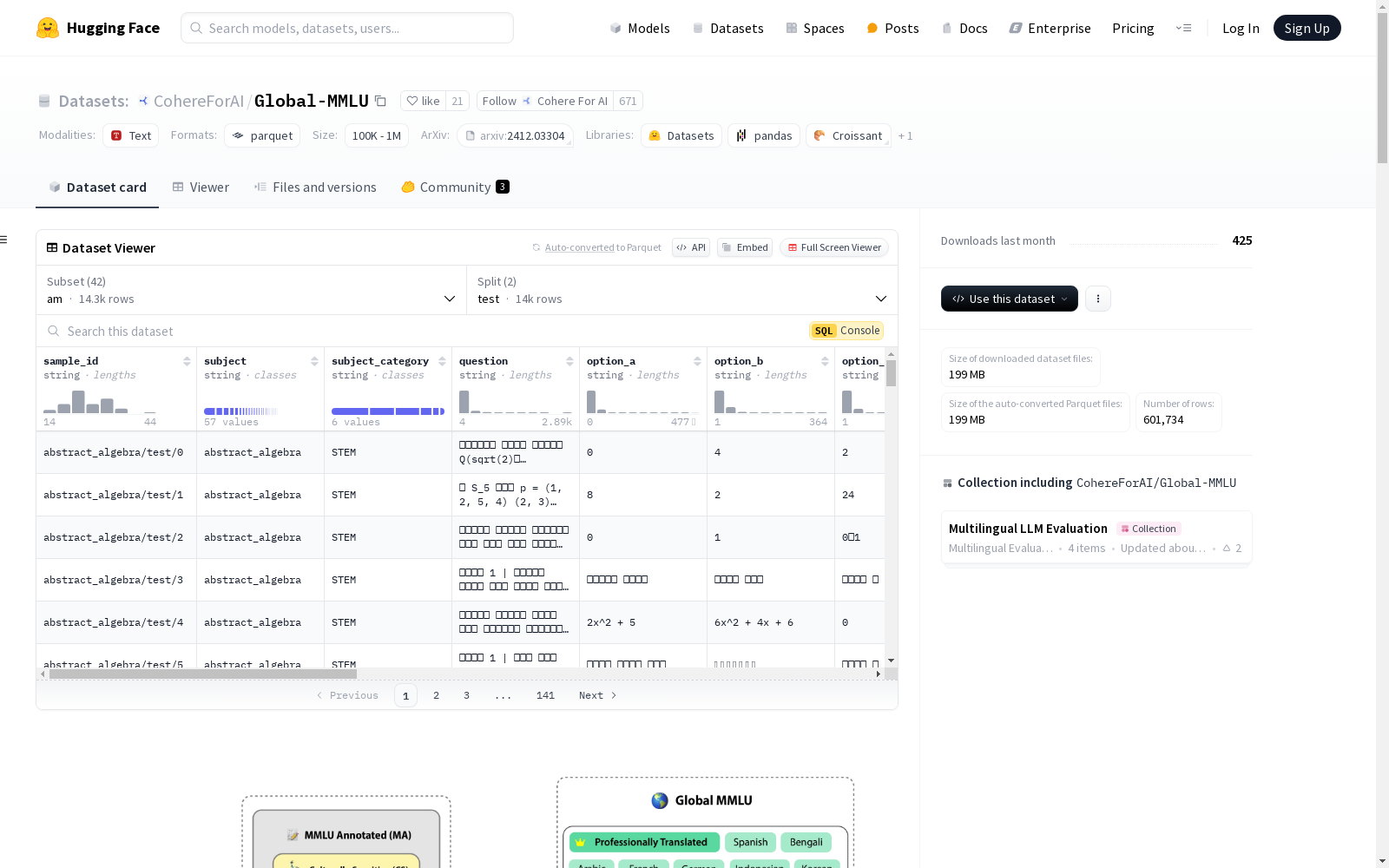1389x868 pixels.
Task: Open the Community tab
Action: 455,187
